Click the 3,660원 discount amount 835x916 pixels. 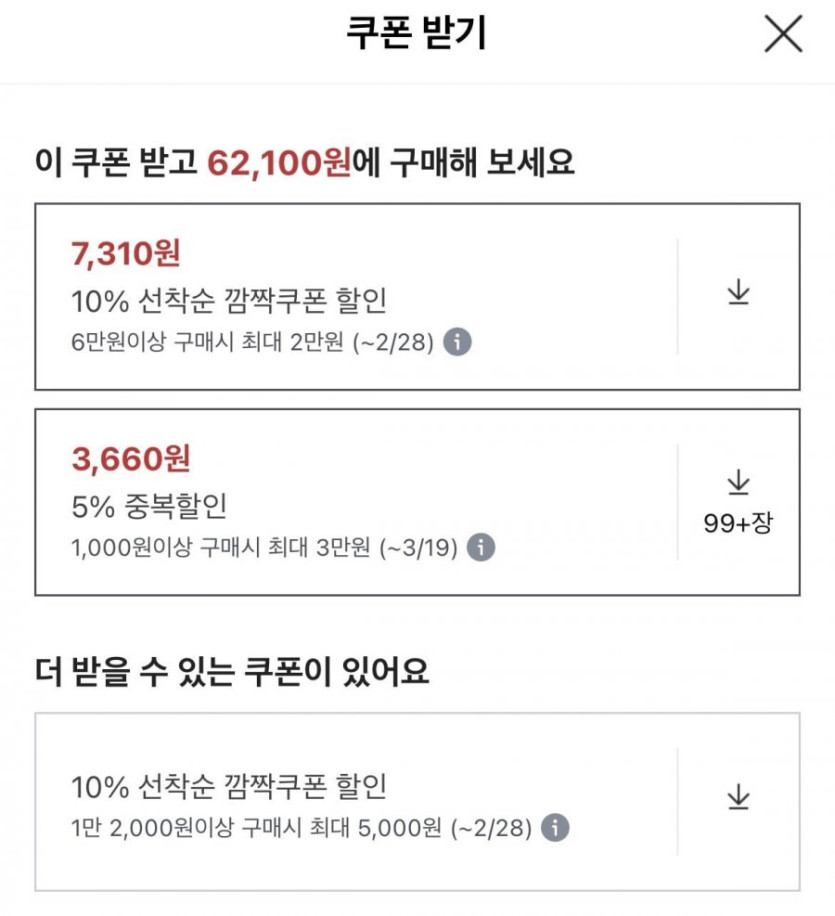(130, 459)
